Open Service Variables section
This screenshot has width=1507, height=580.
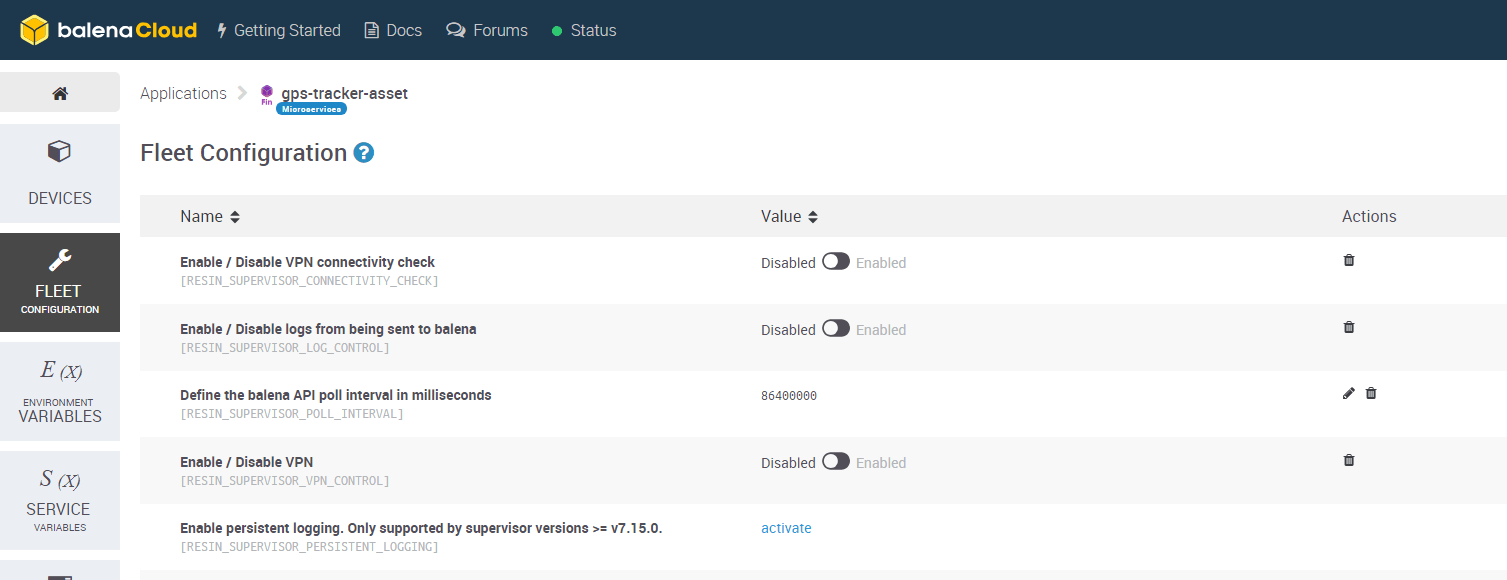click(60, 500)
